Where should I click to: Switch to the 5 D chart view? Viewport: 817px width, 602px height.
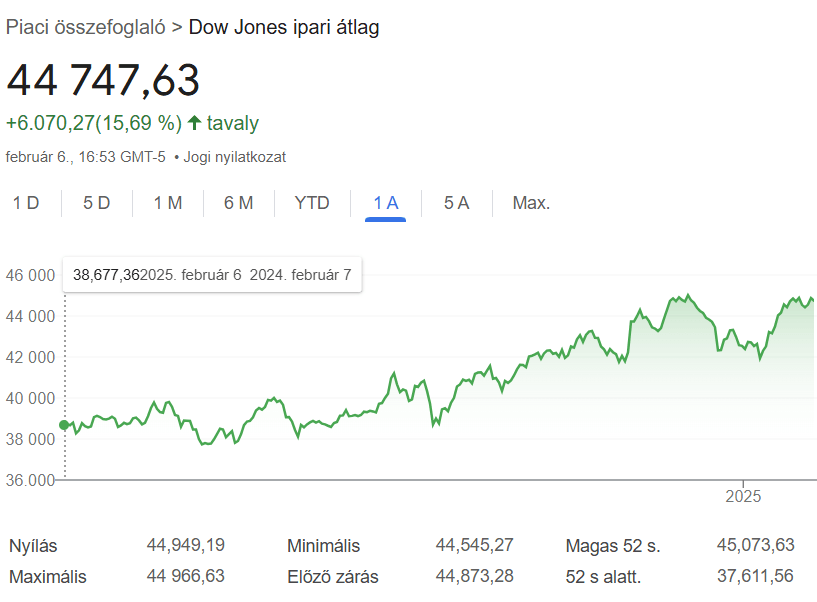point(95,202)
